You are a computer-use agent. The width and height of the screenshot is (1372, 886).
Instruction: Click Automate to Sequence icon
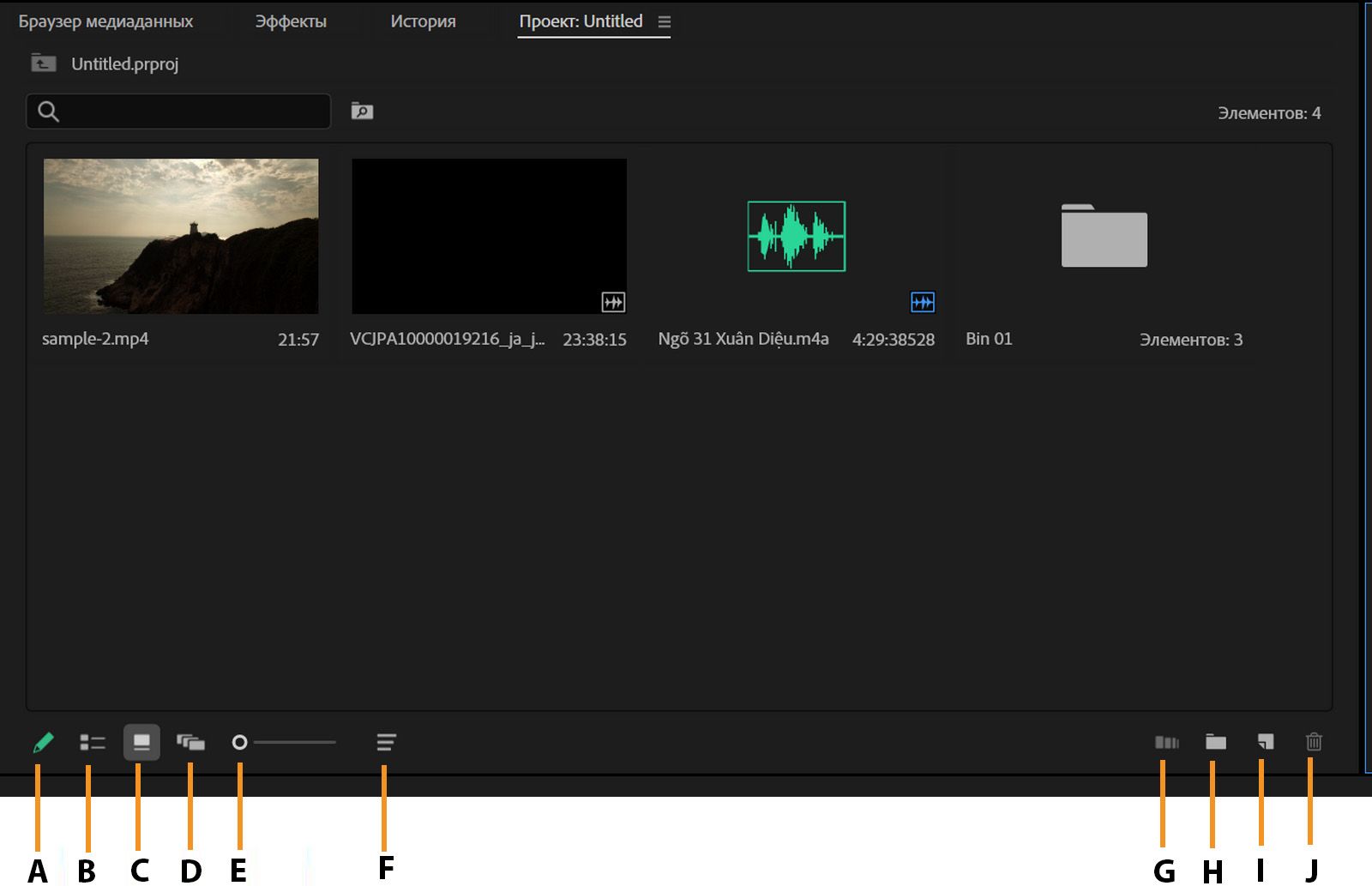tap(1166, 742)
